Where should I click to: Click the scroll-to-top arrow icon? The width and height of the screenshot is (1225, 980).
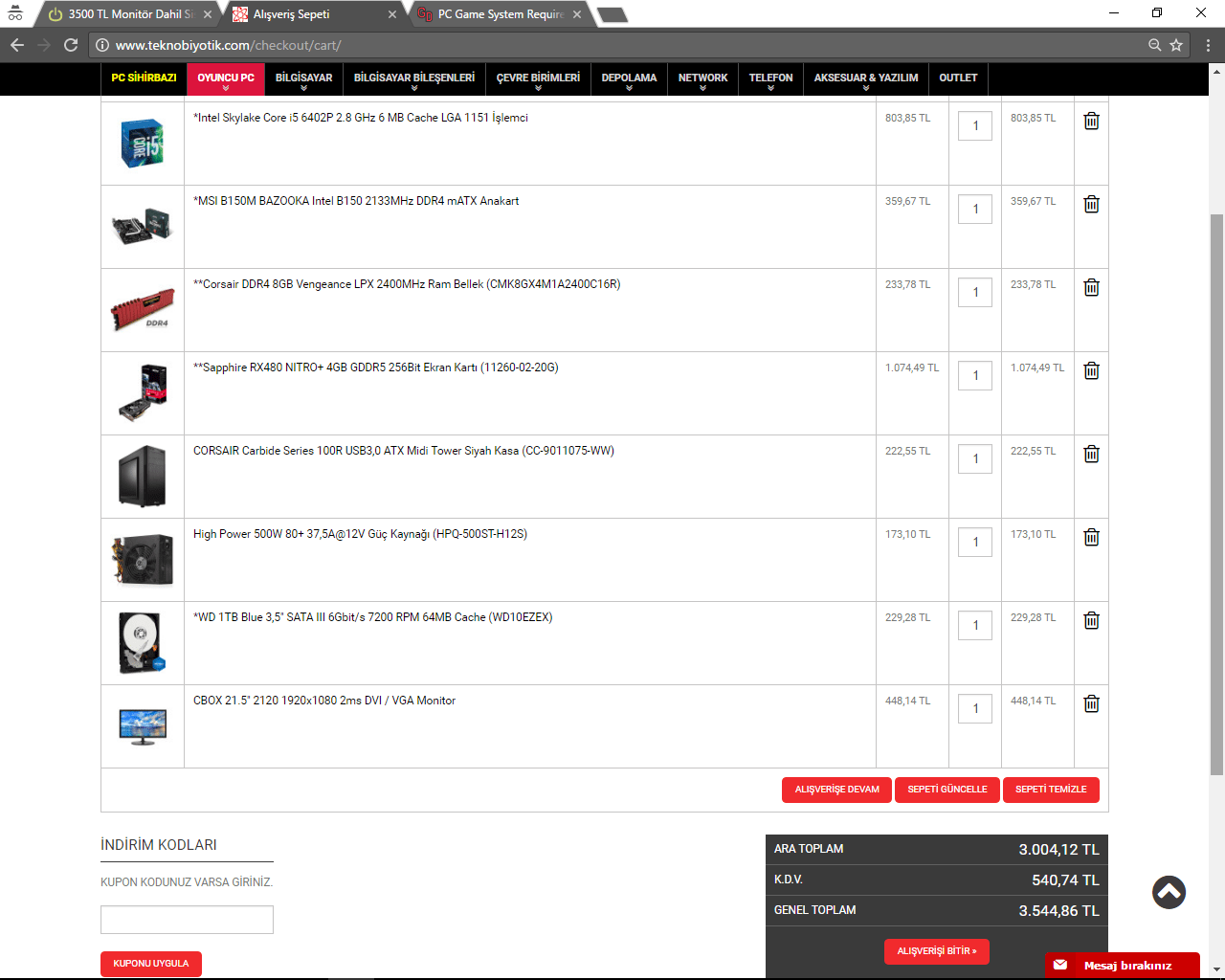pos(1169,892)
